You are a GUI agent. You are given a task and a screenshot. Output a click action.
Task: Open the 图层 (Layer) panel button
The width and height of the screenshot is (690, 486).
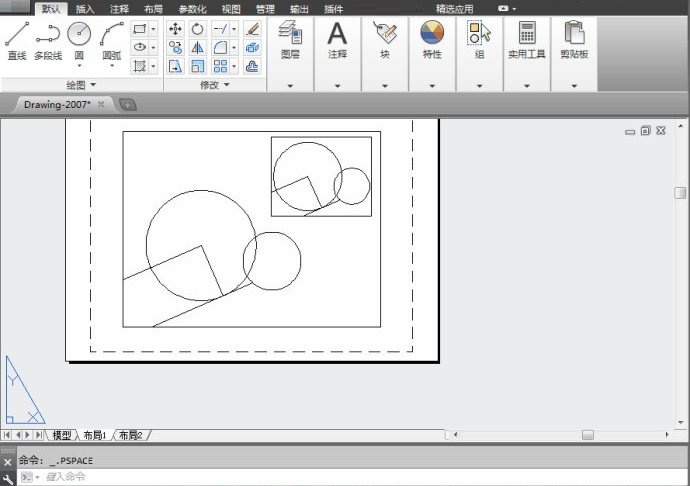click(290, 38)
